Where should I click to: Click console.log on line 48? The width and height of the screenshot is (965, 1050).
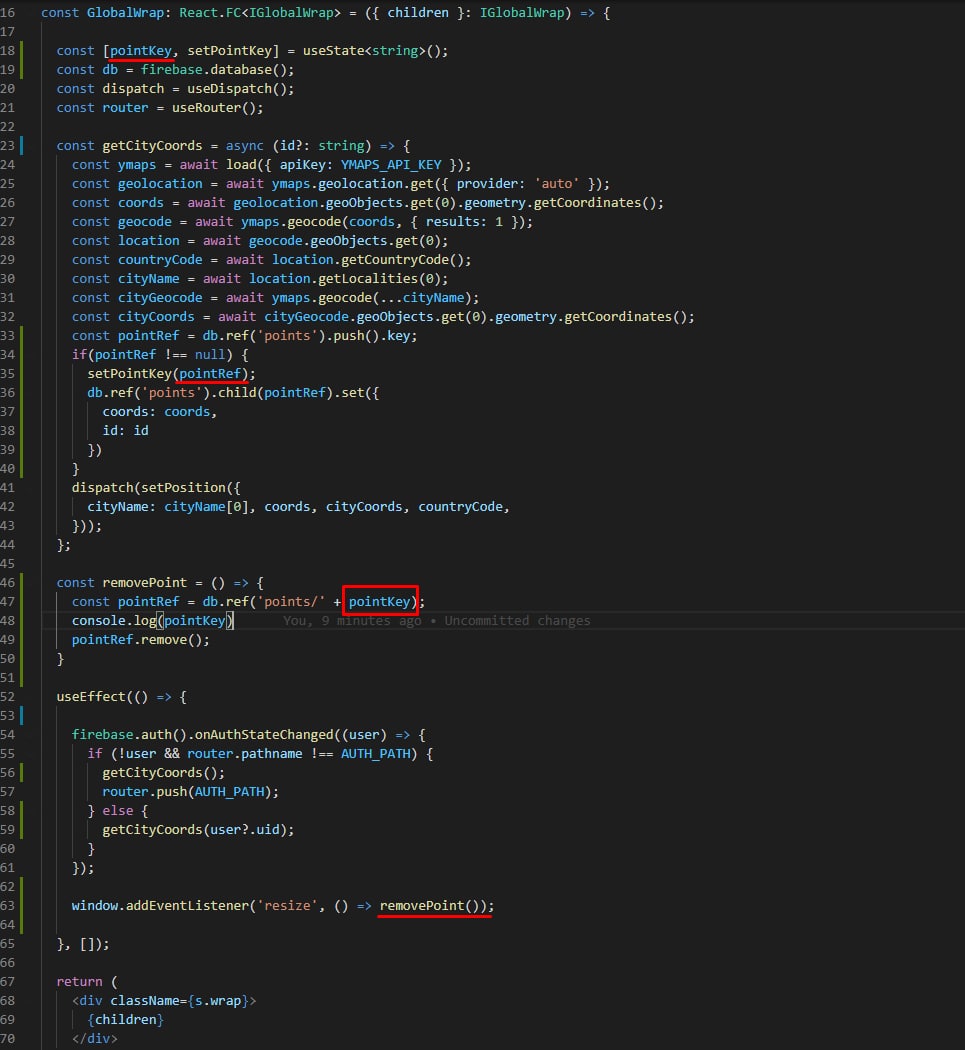(x=114, y=621)
